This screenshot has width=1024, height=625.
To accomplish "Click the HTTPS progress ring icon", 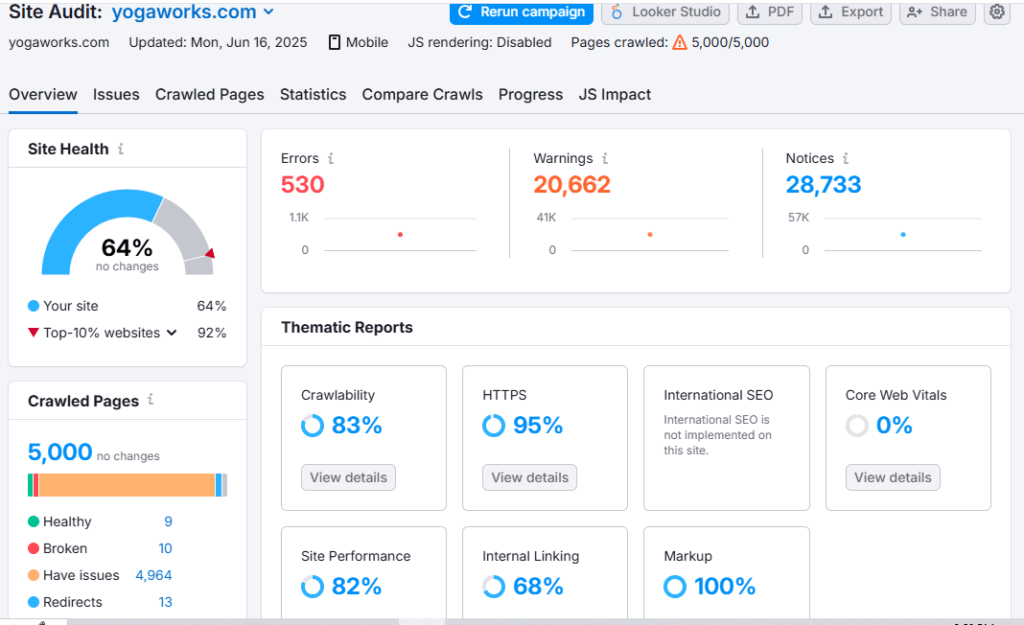I will point(494,426).
